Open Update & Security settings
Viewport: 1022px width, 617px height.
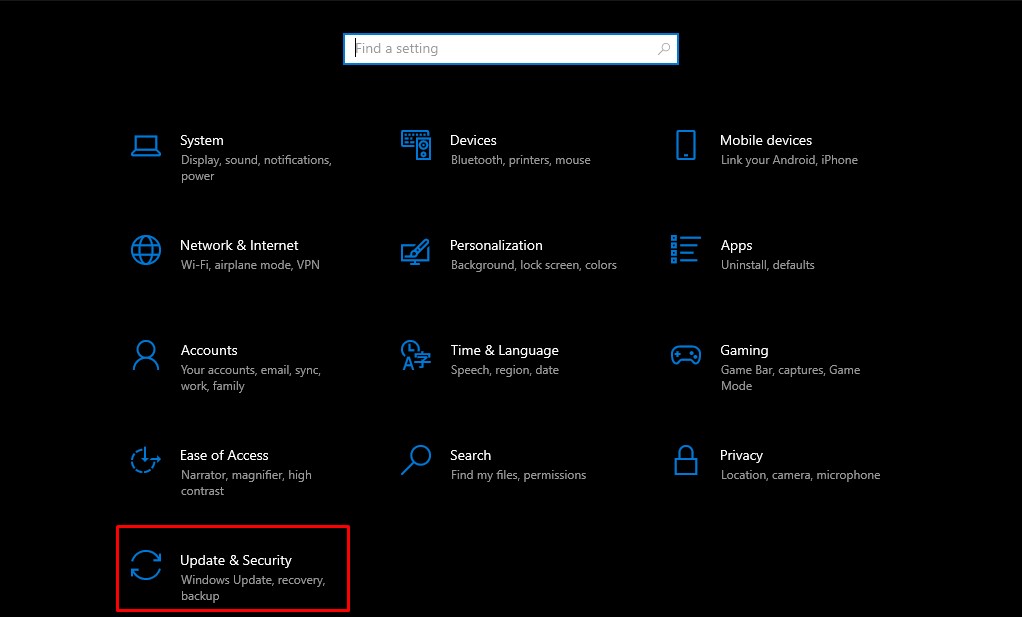coord(236,560)
